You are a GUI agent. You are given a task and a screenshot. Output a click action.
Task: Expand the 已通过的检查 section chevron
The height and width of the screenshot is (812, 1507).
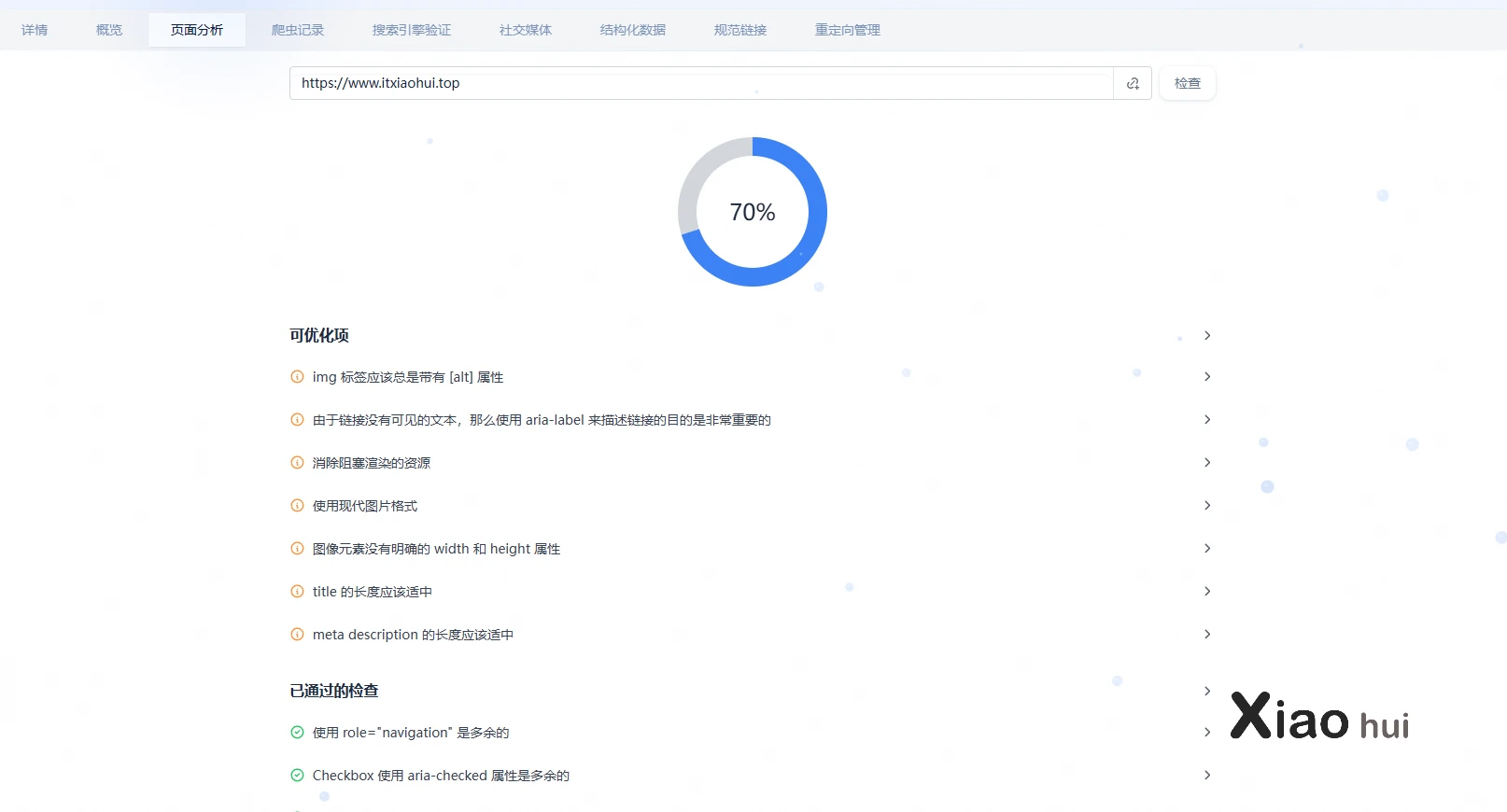[x=1206, y=691]
